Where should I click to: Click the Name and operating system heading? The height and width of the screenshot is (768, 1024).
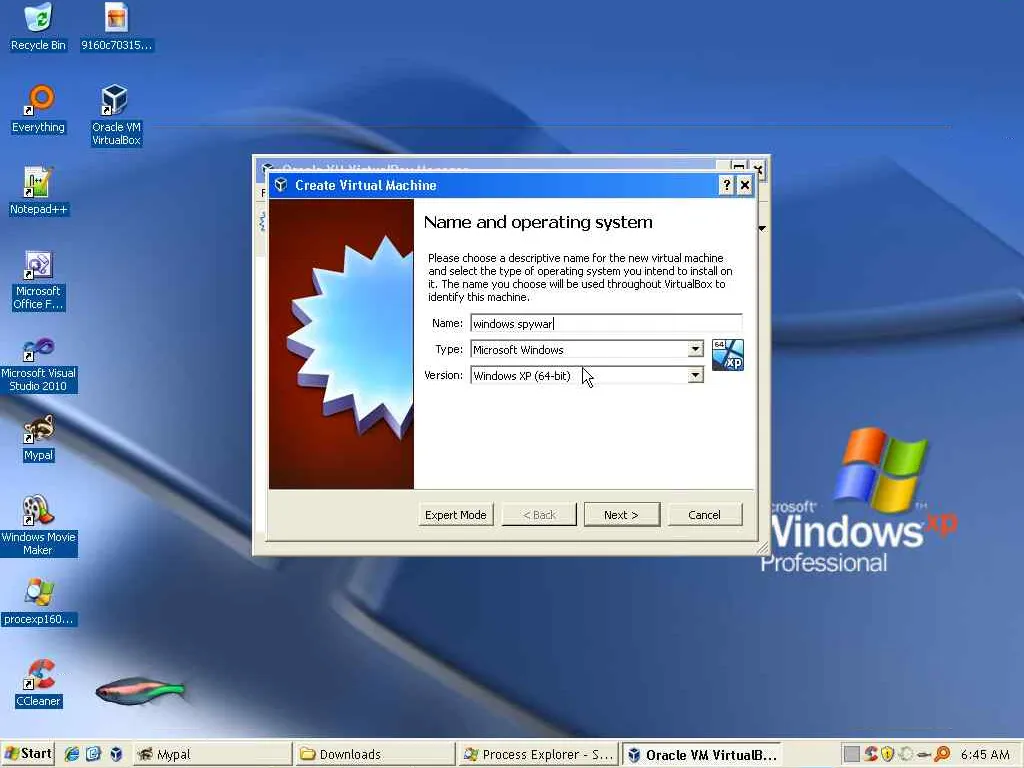pyautogui.click(x=537, y=222)
